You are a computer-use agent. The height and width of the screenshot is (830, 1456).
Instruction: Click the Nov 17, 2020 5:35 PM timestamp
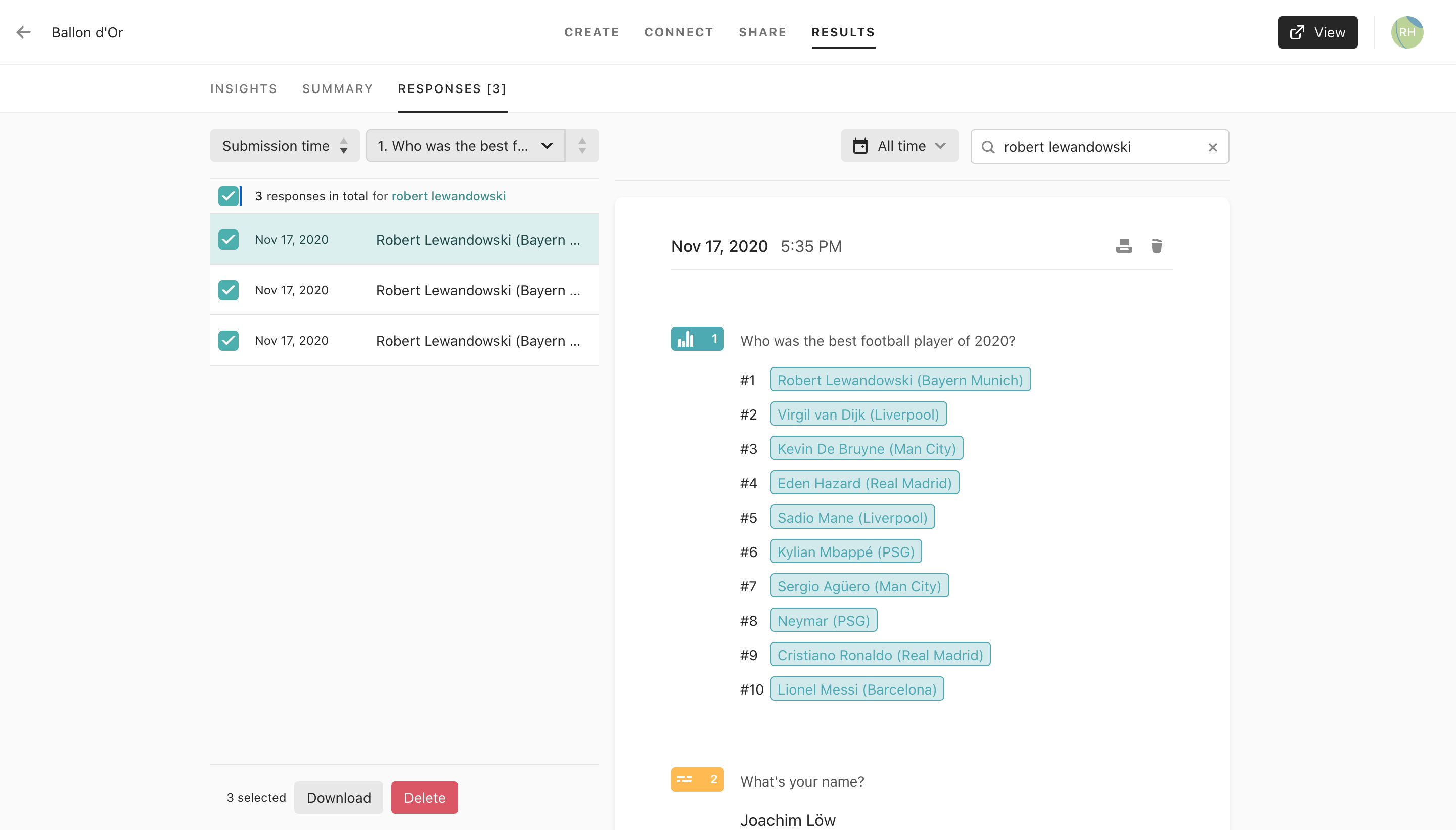[756, 246]
